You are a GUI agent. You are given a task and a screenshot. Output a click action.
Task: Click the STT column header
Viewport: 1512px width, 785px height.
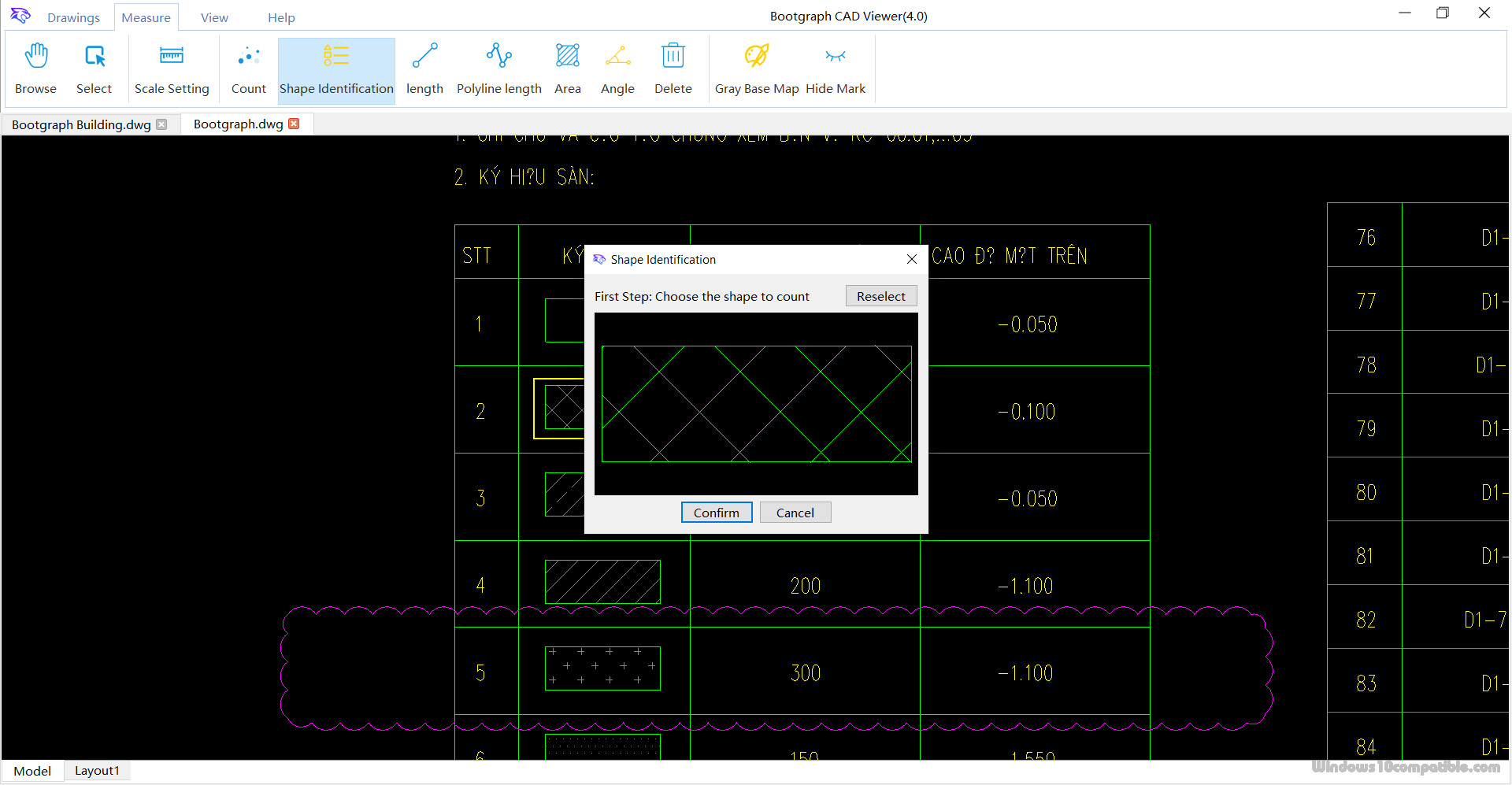coord(476,256)
